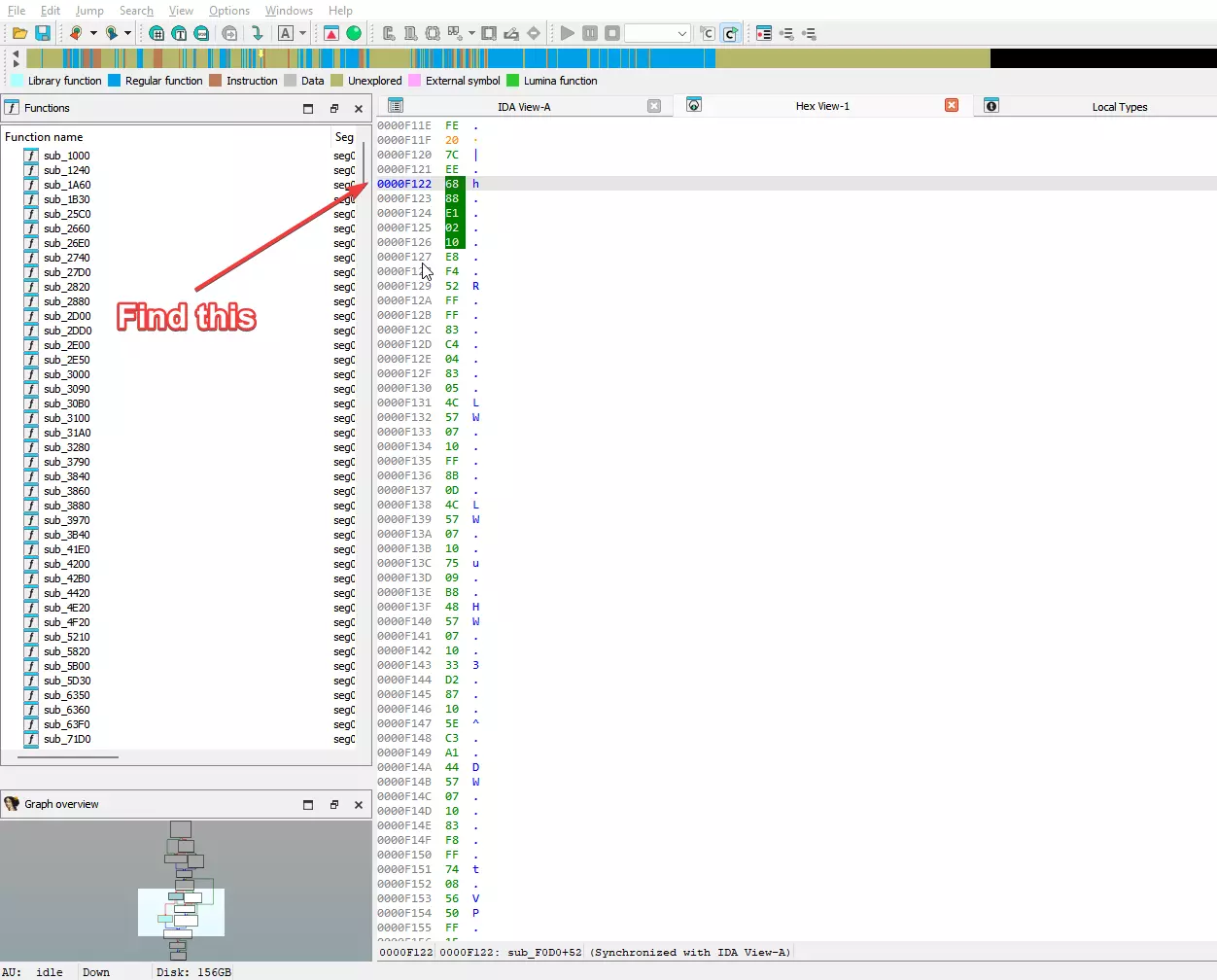
Task: Select sub_71D0 in the Functions list
Action: [66, 739]
